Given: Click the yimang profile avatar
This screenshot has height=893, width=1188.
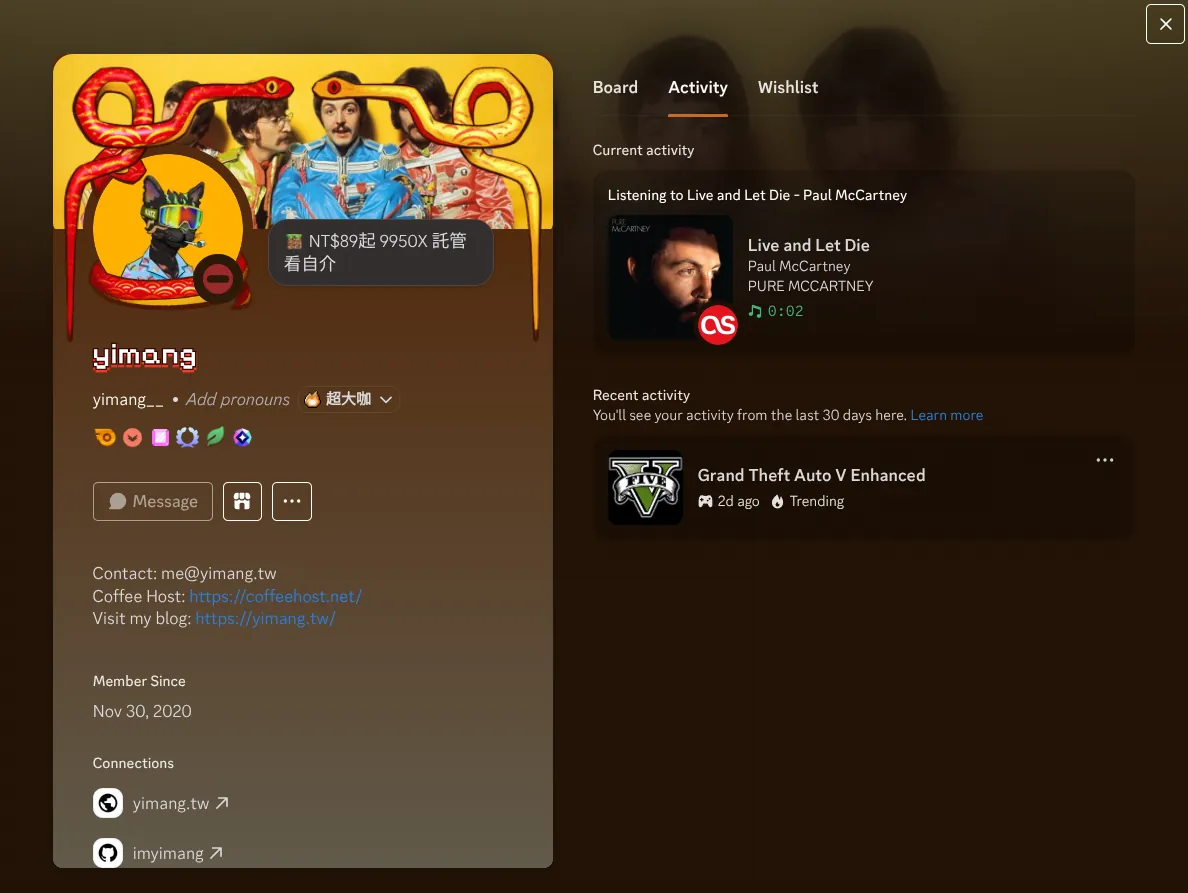Looking at the screenshot, I should coord(167,226).
